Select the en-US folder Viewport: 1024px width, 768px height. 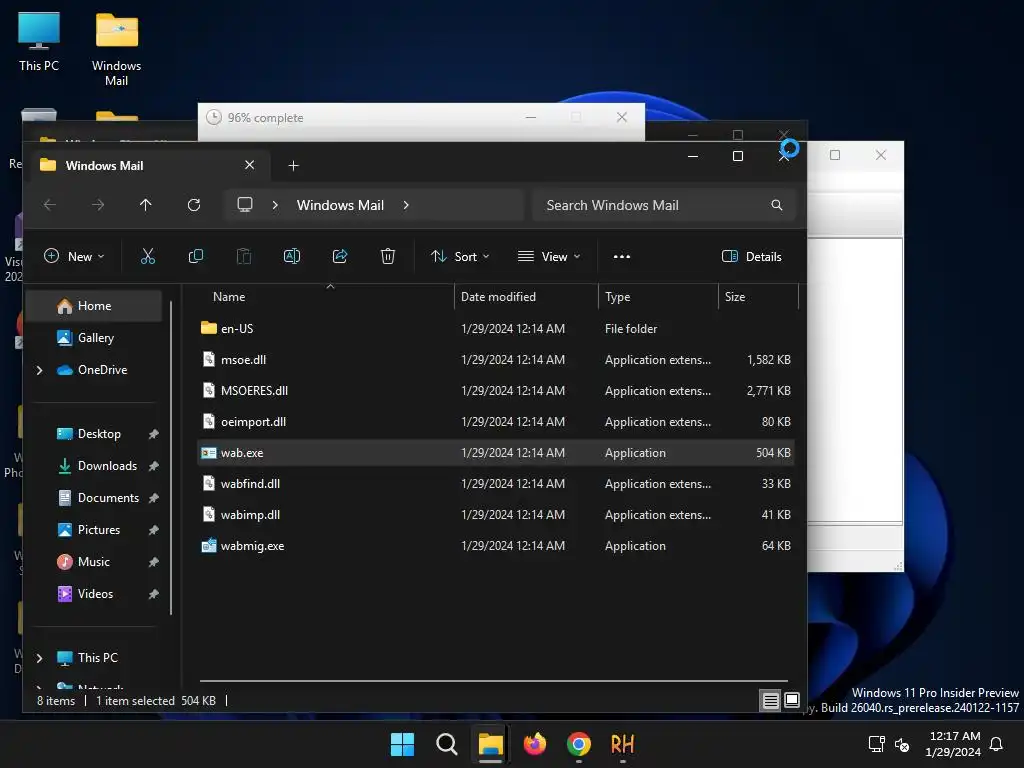coord(496,328)
